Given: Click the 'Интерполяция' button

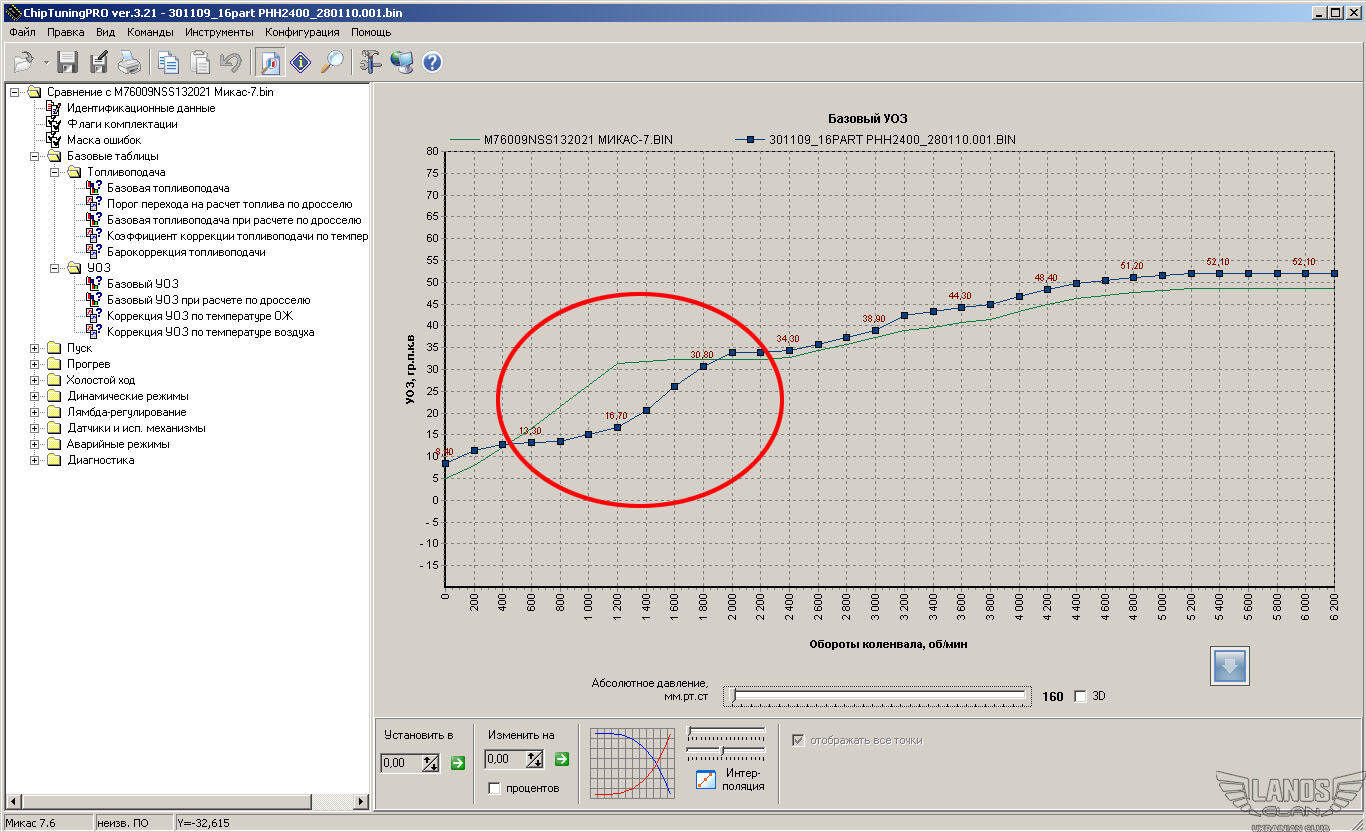Looking at the screenshot, I should [x=706, y=779].
